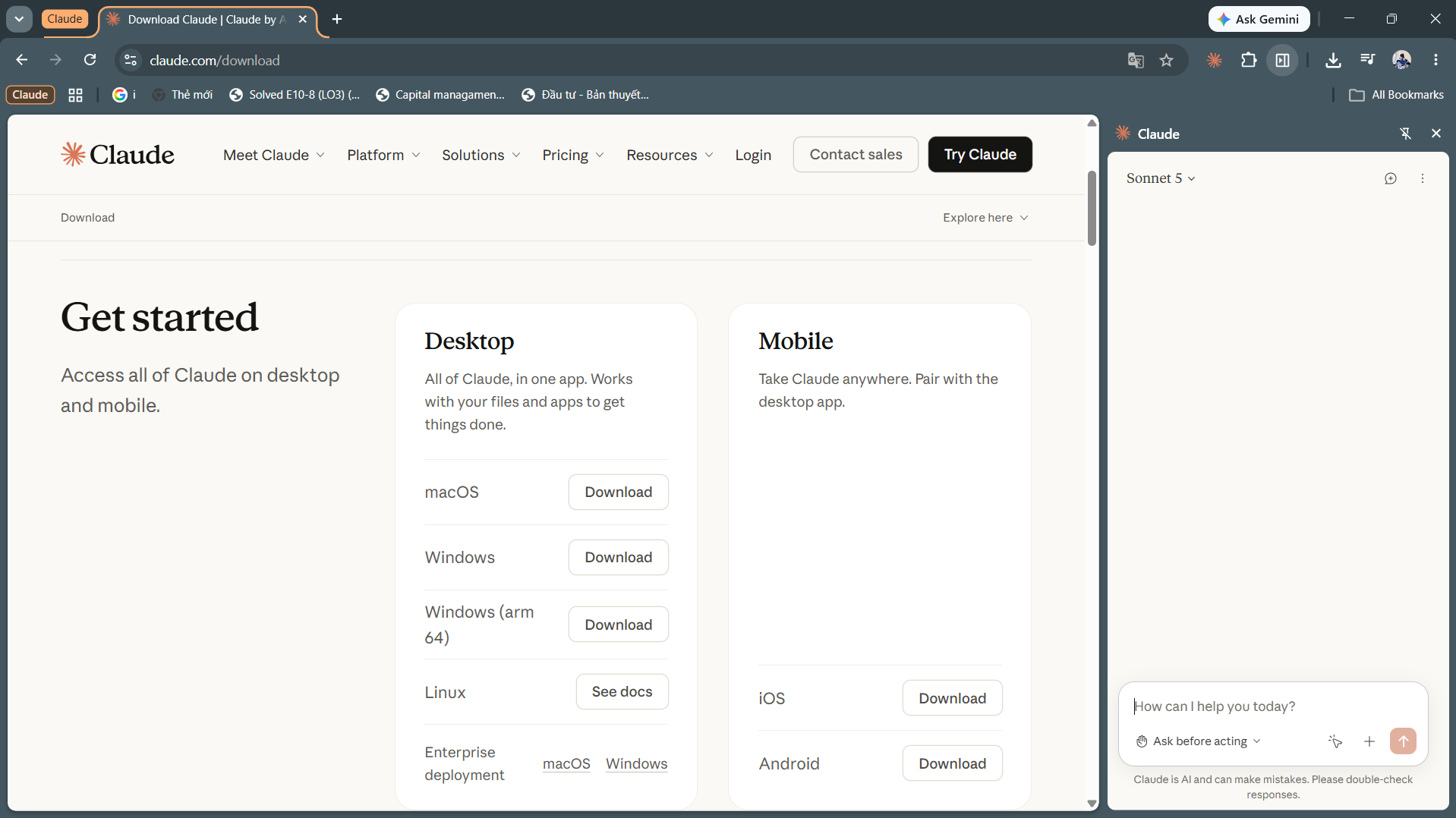Click the Claude tab group label
Image resolution: width=1456 pixels, height=818 pixels.
pos(65,19)
